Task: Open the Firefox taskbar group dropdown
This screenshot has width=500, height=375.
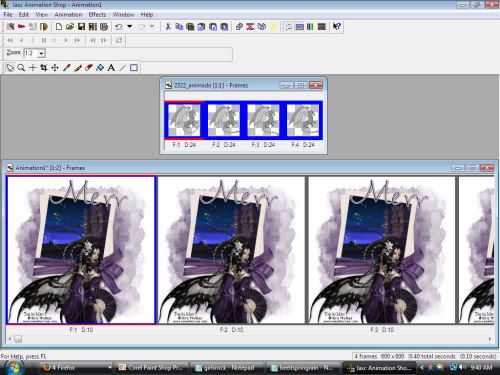Action: (x=110, y=367)
